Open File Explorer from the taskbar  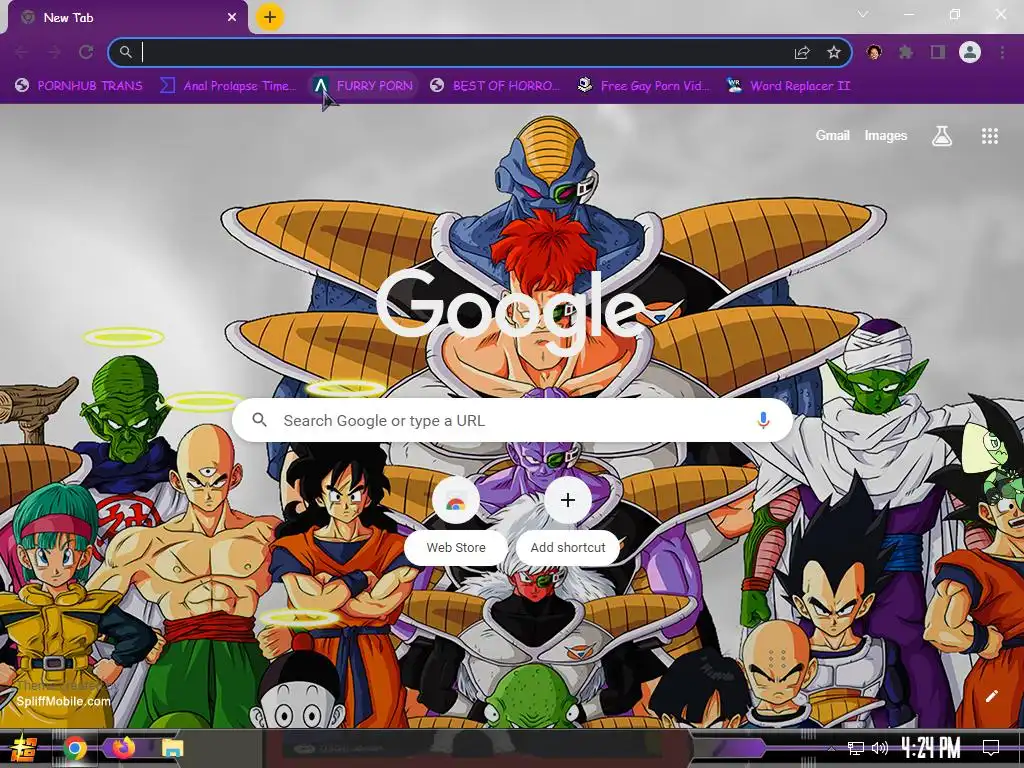point(172,748)
